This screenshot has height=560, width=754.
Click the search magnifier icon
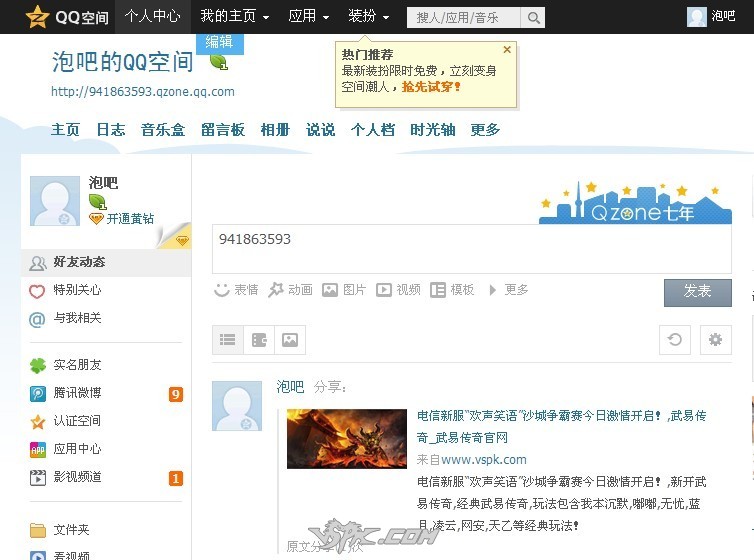(x=533, y=18)
